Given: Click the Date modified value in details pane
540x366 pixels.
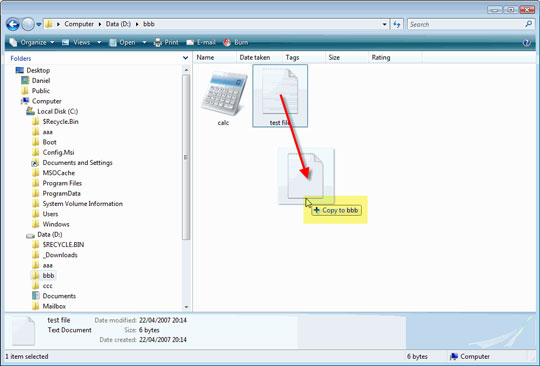Looking at the screenshot, I should coord(163,320).
